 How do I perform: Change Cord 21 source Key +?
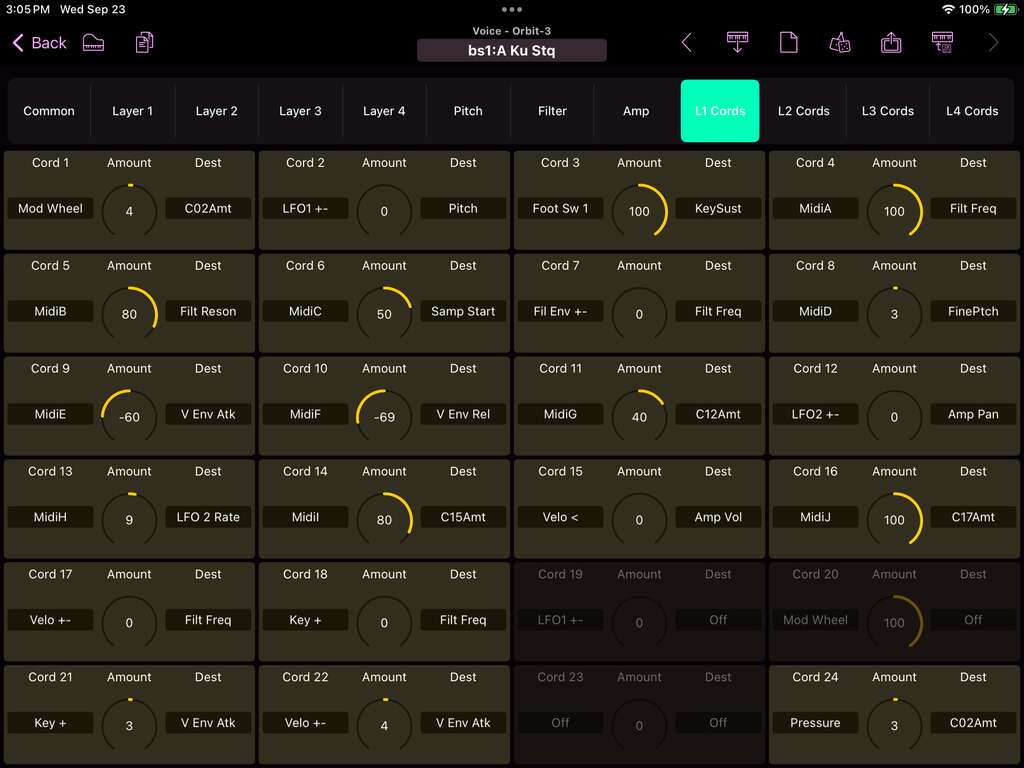click(50, 723)
